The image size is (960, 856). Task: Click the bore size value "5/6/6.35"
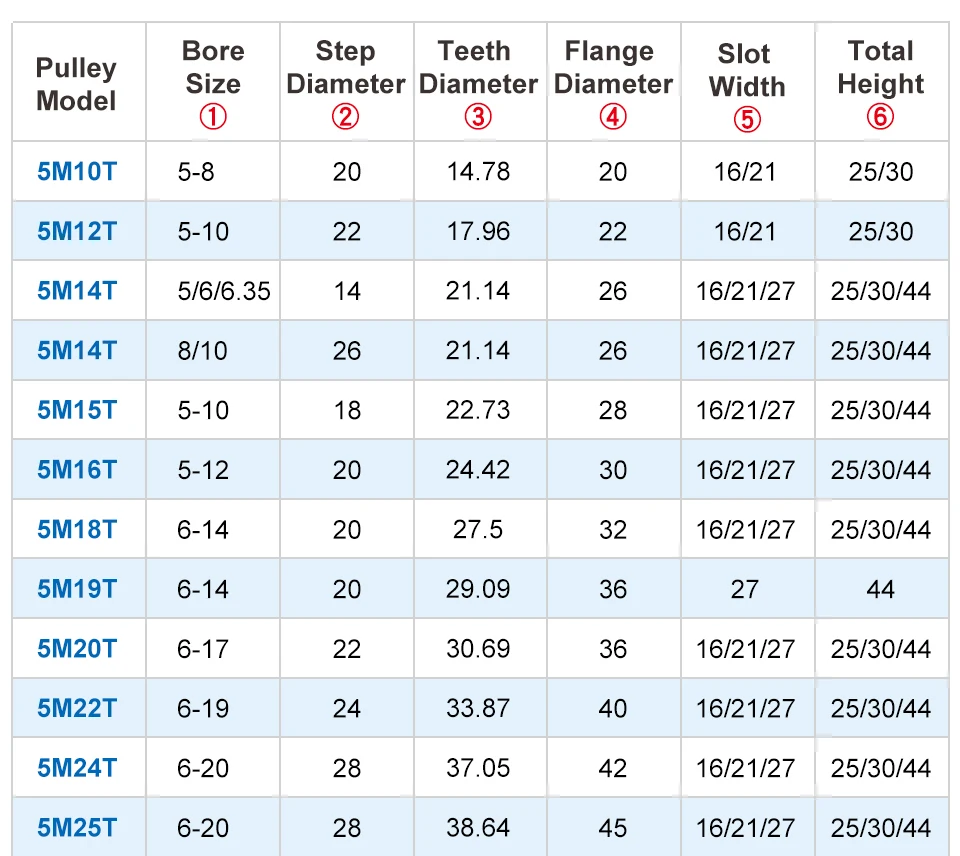224,291
